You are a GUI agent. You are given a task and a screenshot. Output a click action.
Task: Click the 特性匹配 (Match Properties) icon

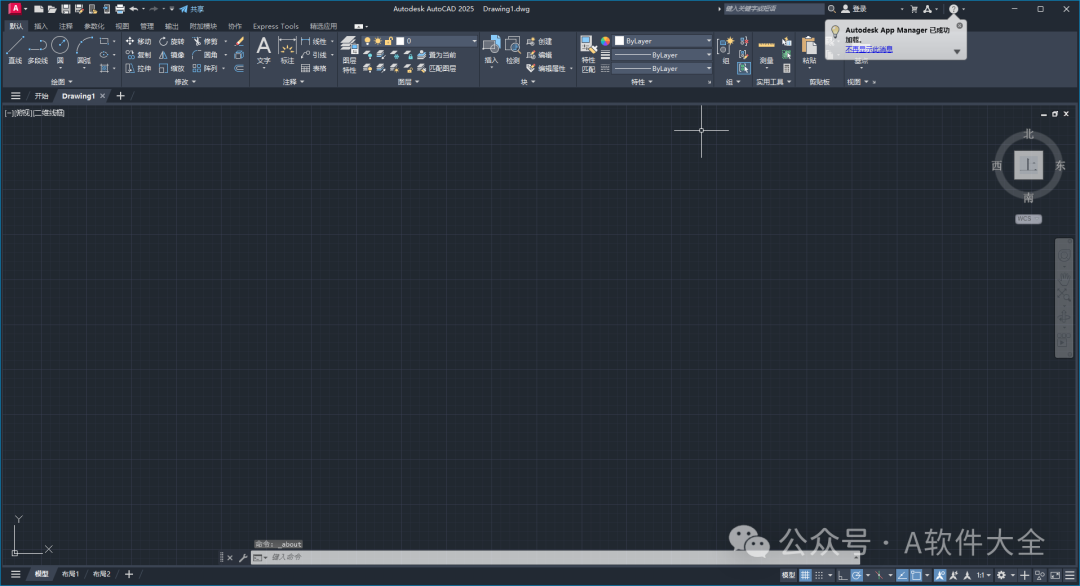(x=588, y=54)
